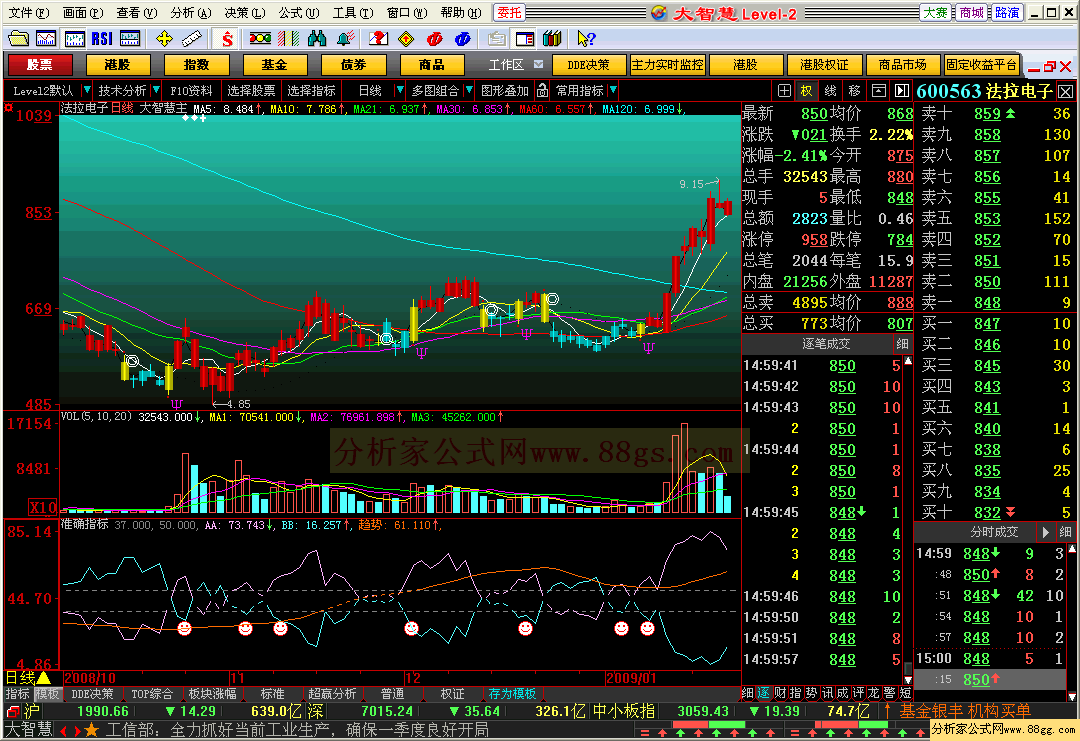Click the chart with question mark icon

pos(378,39)
